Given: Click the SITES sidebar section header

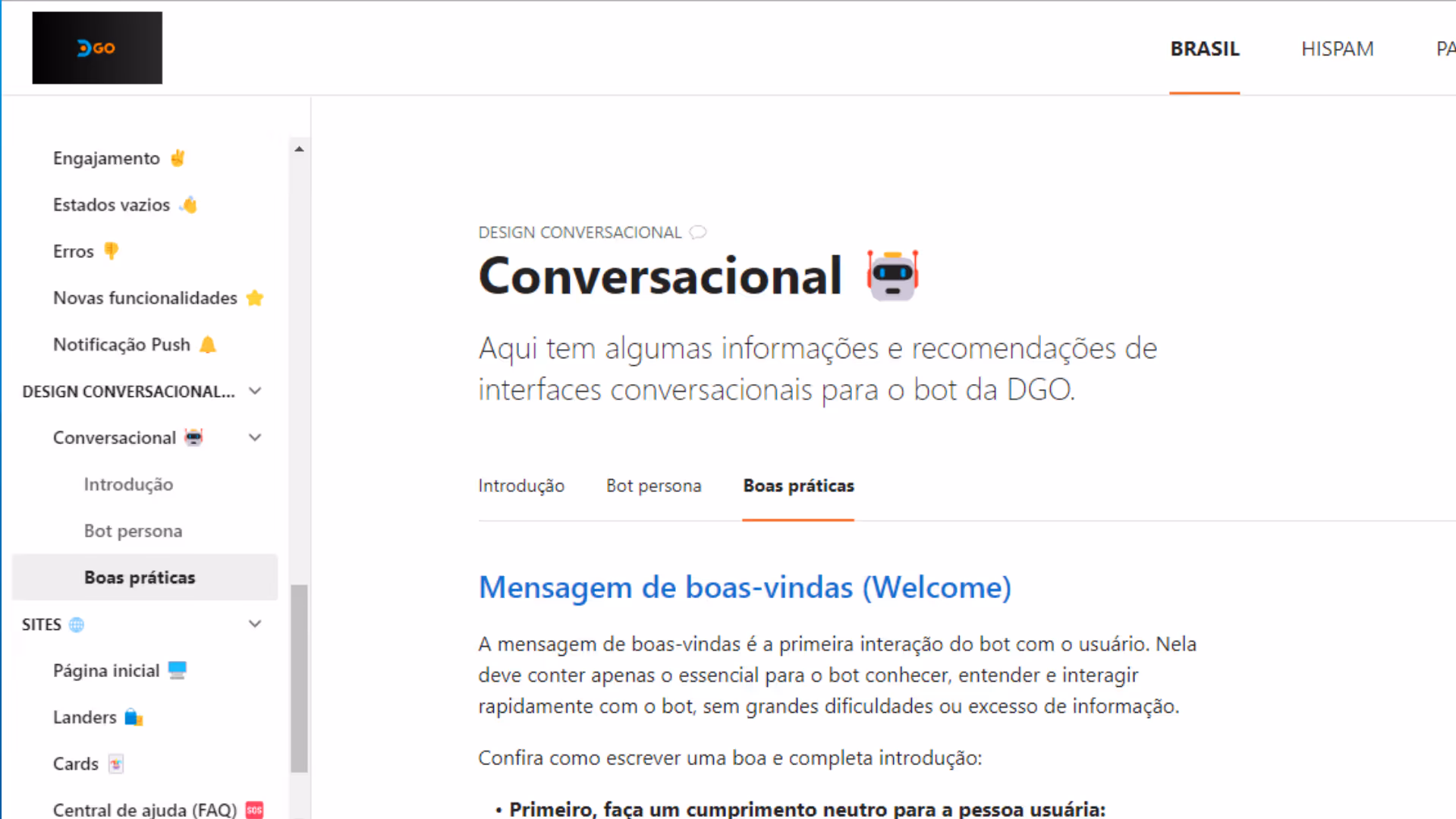Looking at the screenshot, I should coord(42,625).
